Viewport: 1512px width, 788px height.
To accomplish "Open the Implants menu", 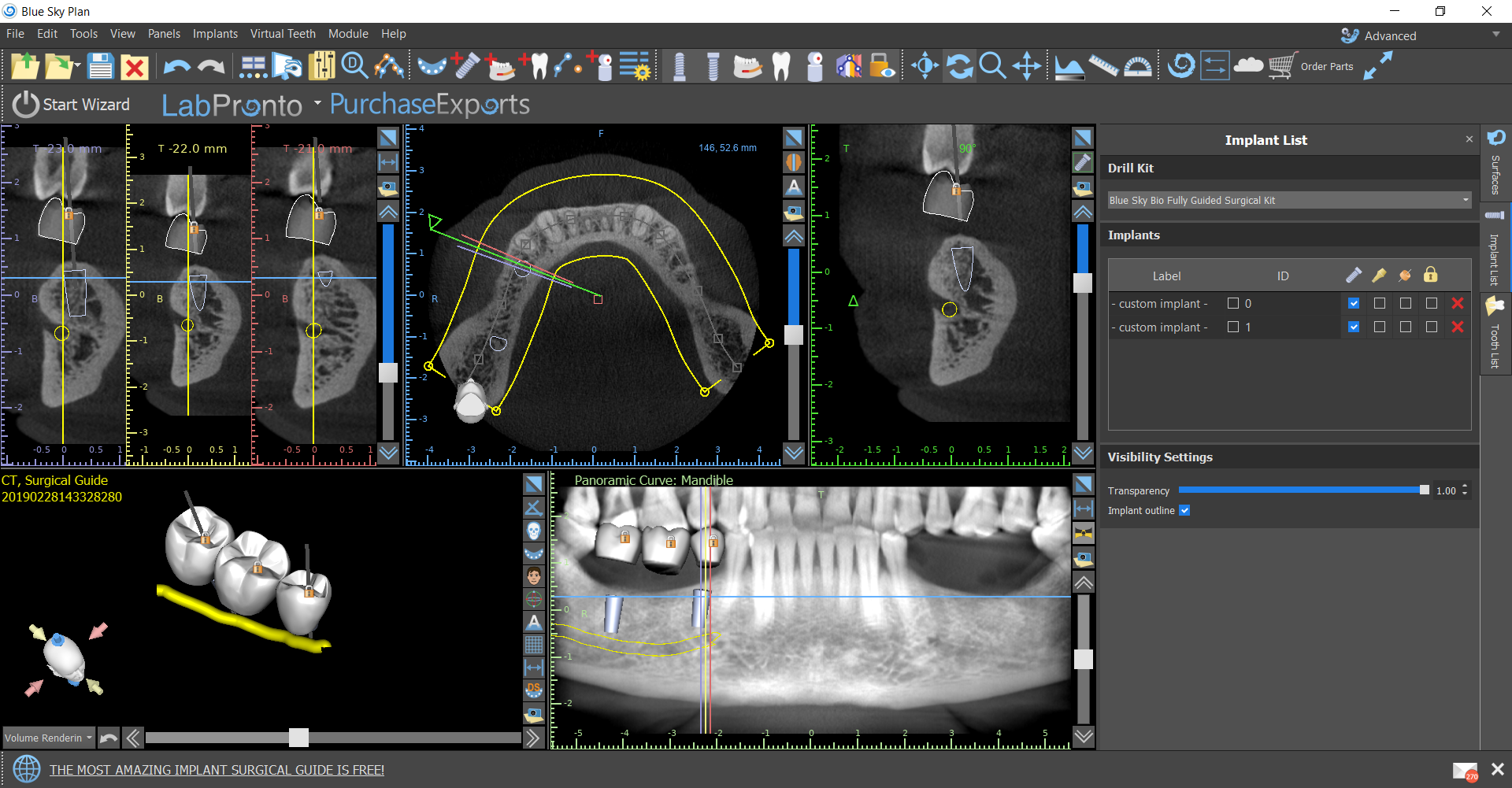I will [x=215, y=34].
